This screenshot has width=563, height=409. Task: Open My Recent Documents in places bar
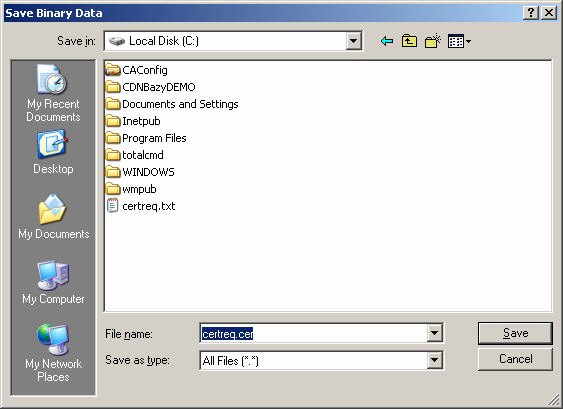[53, 93]
